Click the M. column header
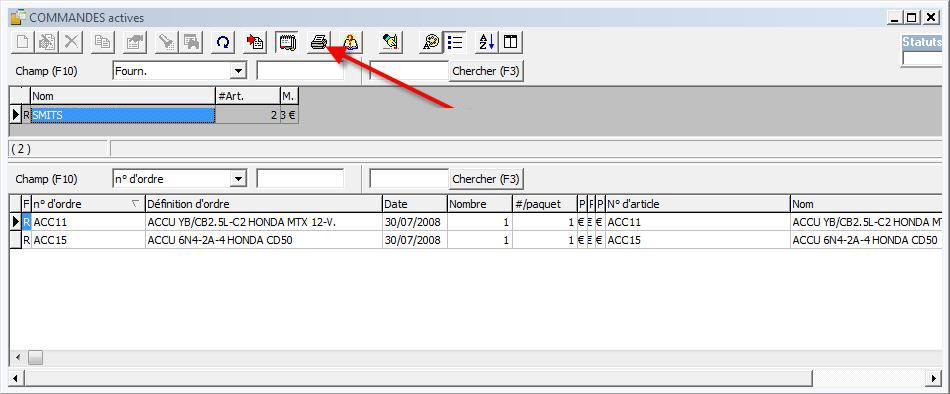This screenshot has height=394, width=950. [x=289, y=96]
